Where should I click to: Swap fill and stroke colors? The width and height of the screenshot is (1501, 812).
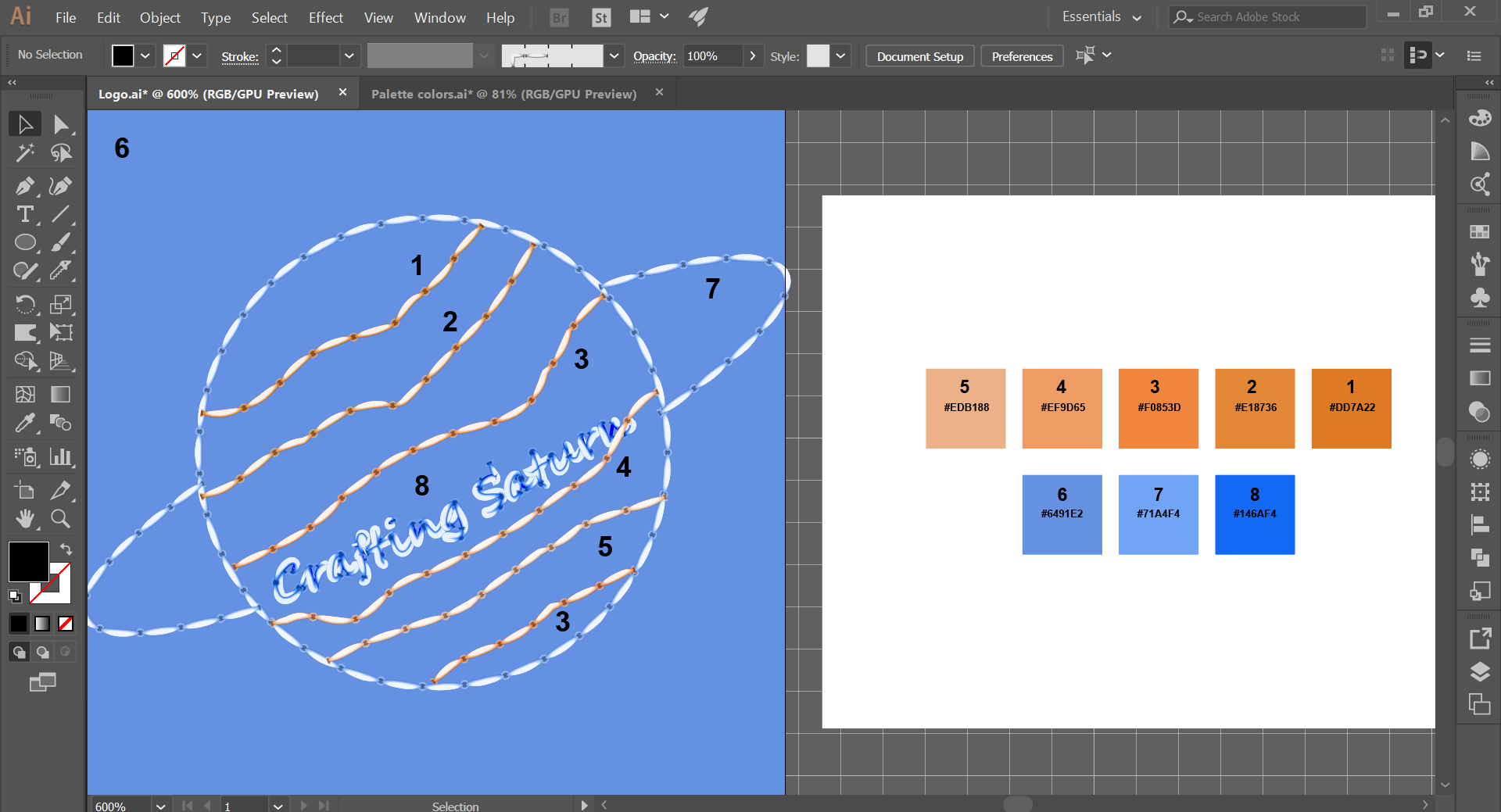tap(66, 549)
